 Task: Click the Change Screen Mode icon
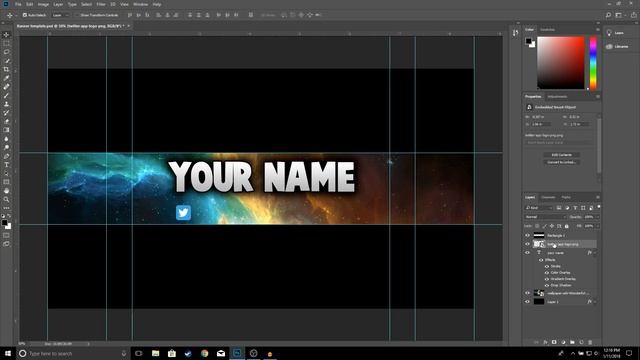coord(6,244)
